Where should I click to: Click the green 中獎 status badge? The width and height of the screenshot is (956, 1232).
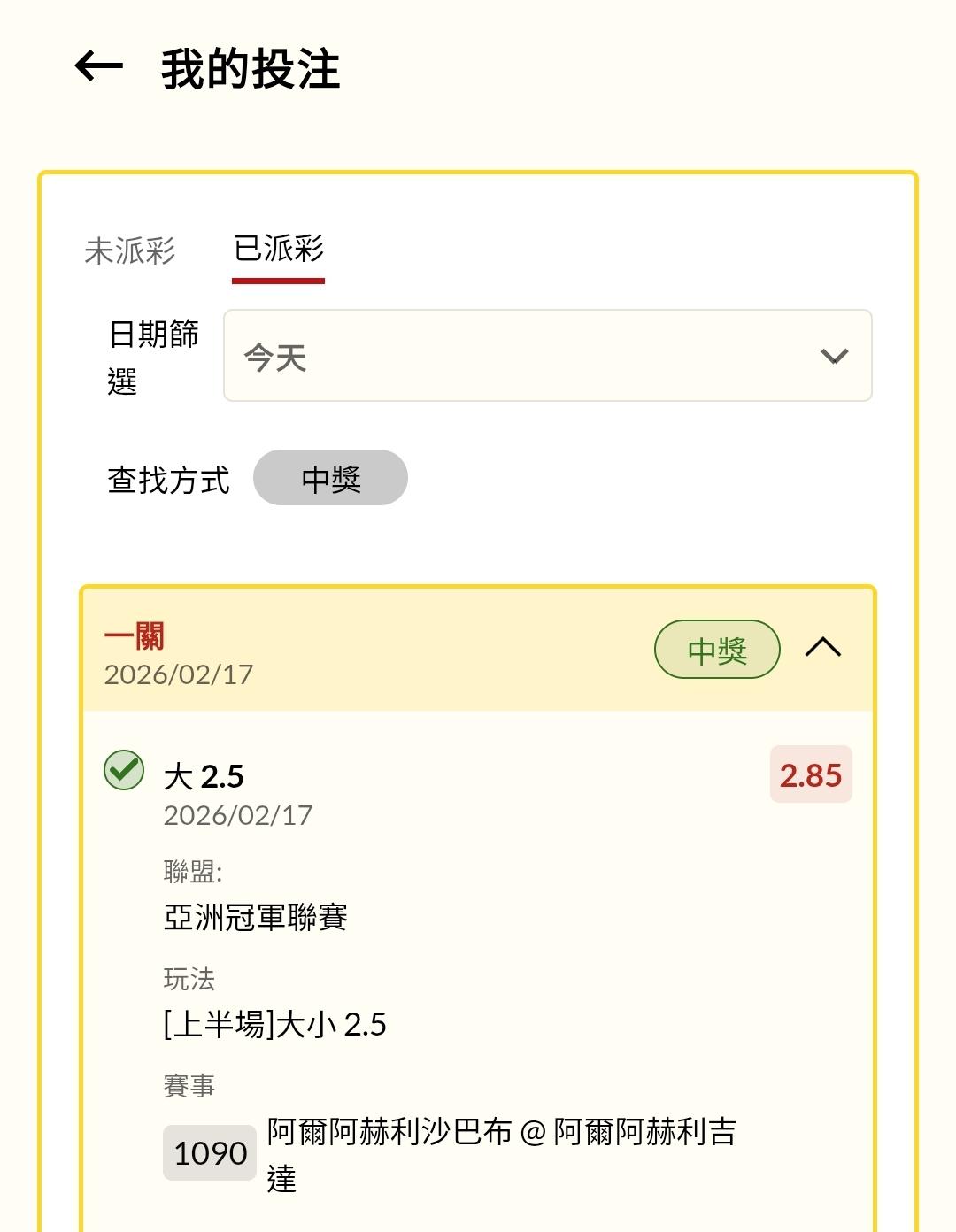click(x=717, y=650)
